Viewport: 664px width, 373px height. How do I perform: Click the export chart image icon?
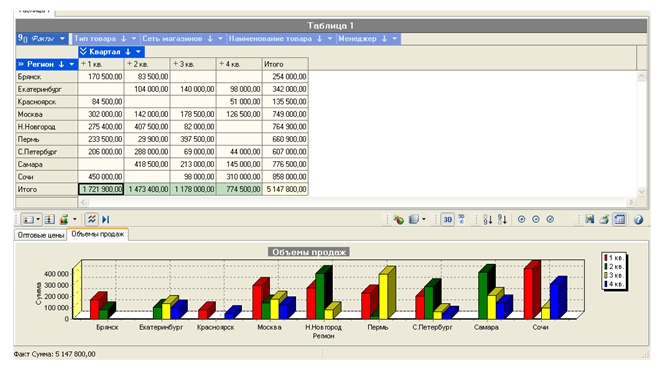coord(589,219)
